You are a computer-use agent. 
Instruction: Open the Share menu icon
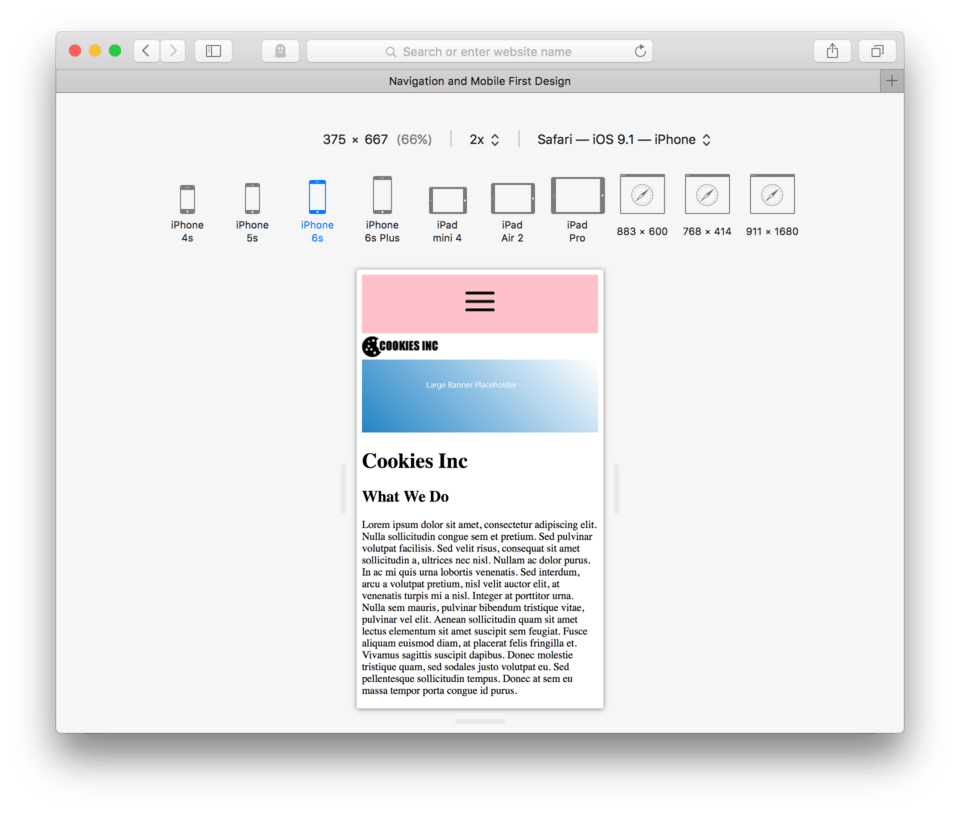pos(832,51)
